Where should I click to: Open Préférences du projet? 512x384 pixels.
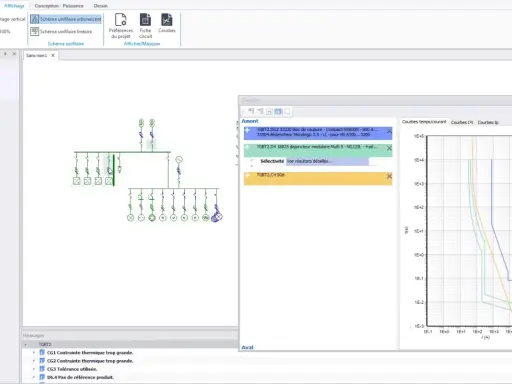(x=121, y=26)
